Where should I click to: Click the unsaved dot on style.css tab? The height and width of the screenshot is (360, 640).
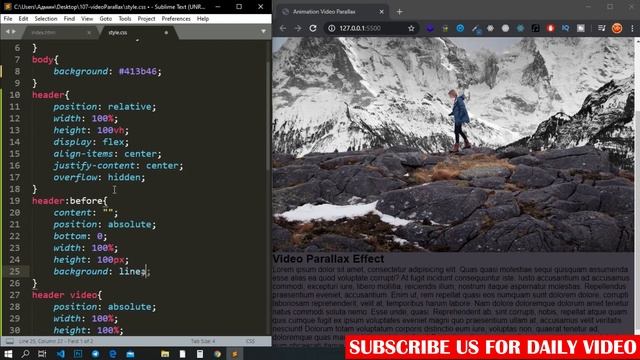[166, 32]
